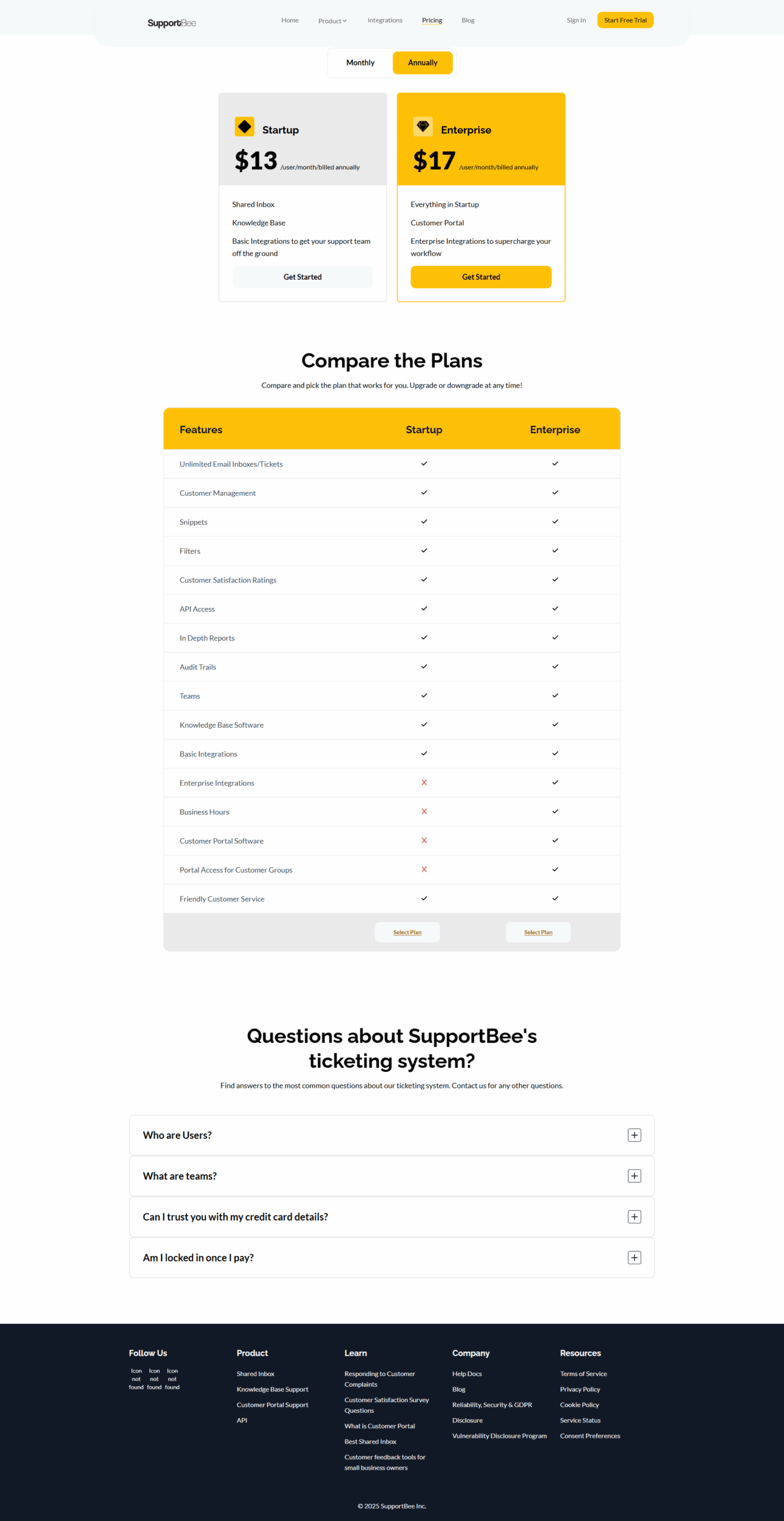Open the Product dropdown menu
The width and height of the screenshot is (784, 1521).
(x=332, y=21)
